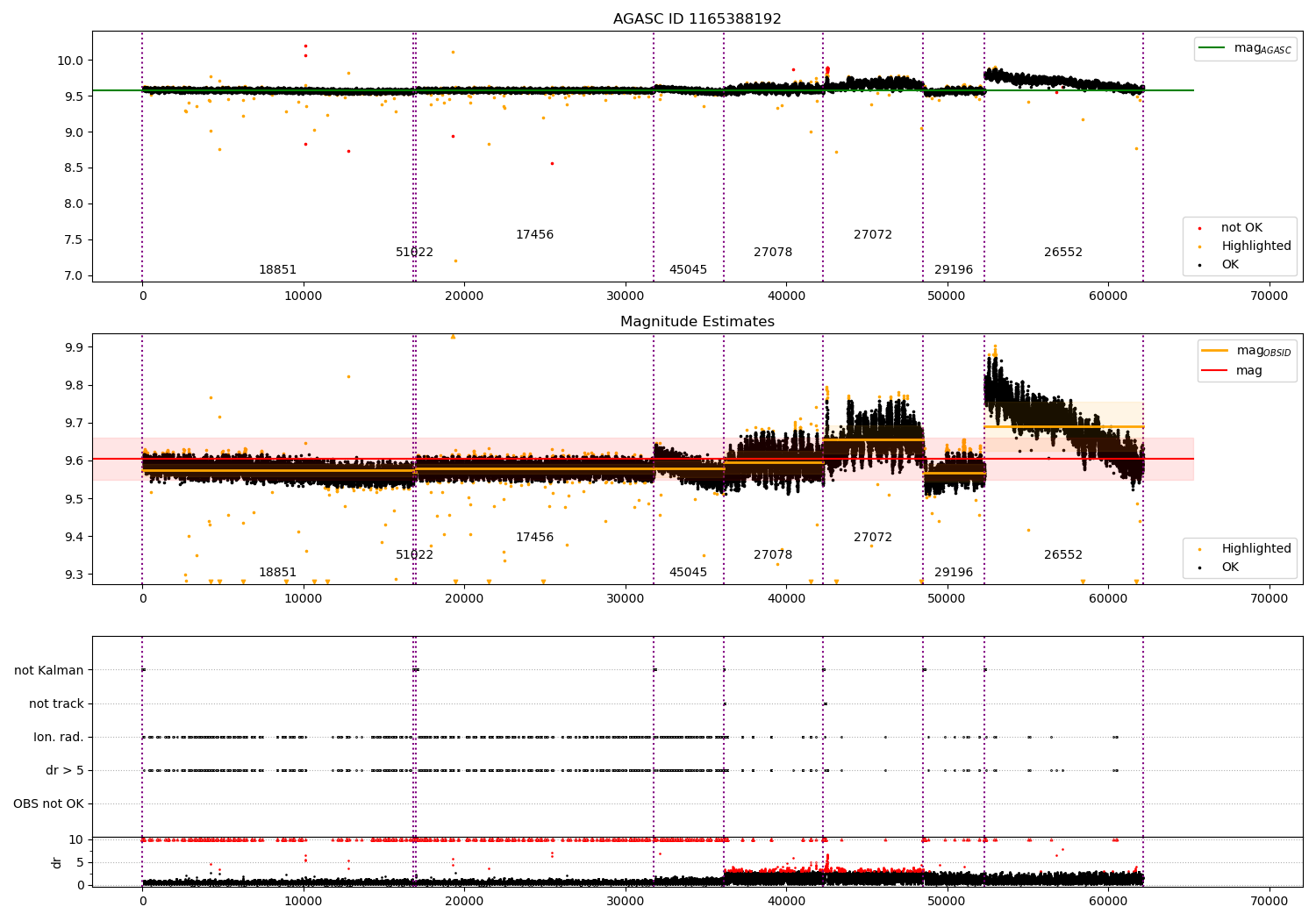The height and width of the screenshot is (921, 1316).
Task: Select the "Magnitude Estimates" plot title
Action: pyautogui.click(x=697, y=322)
